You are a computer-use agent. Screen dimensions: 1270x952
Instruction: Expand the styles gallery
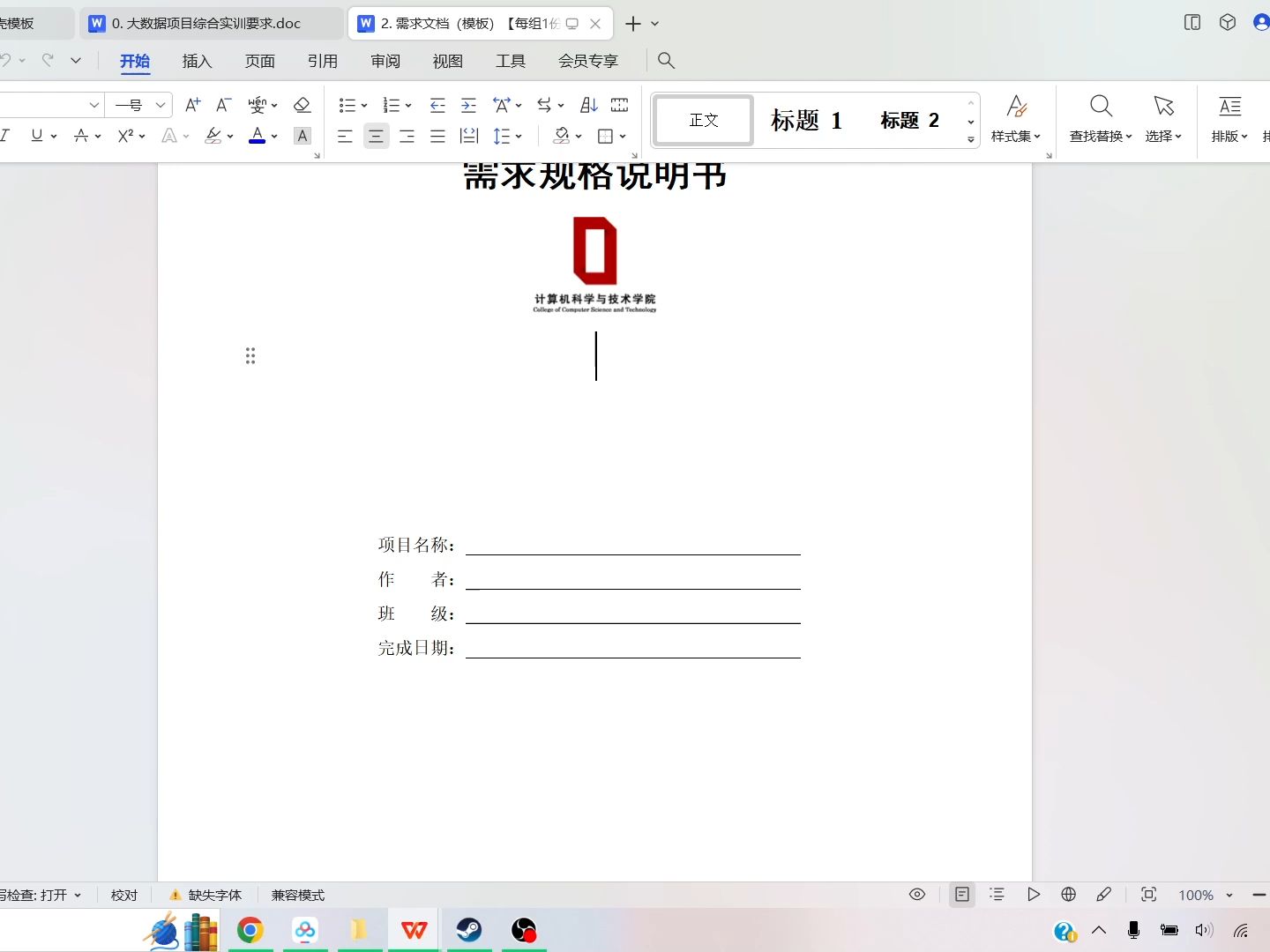[x=971, y=139]
